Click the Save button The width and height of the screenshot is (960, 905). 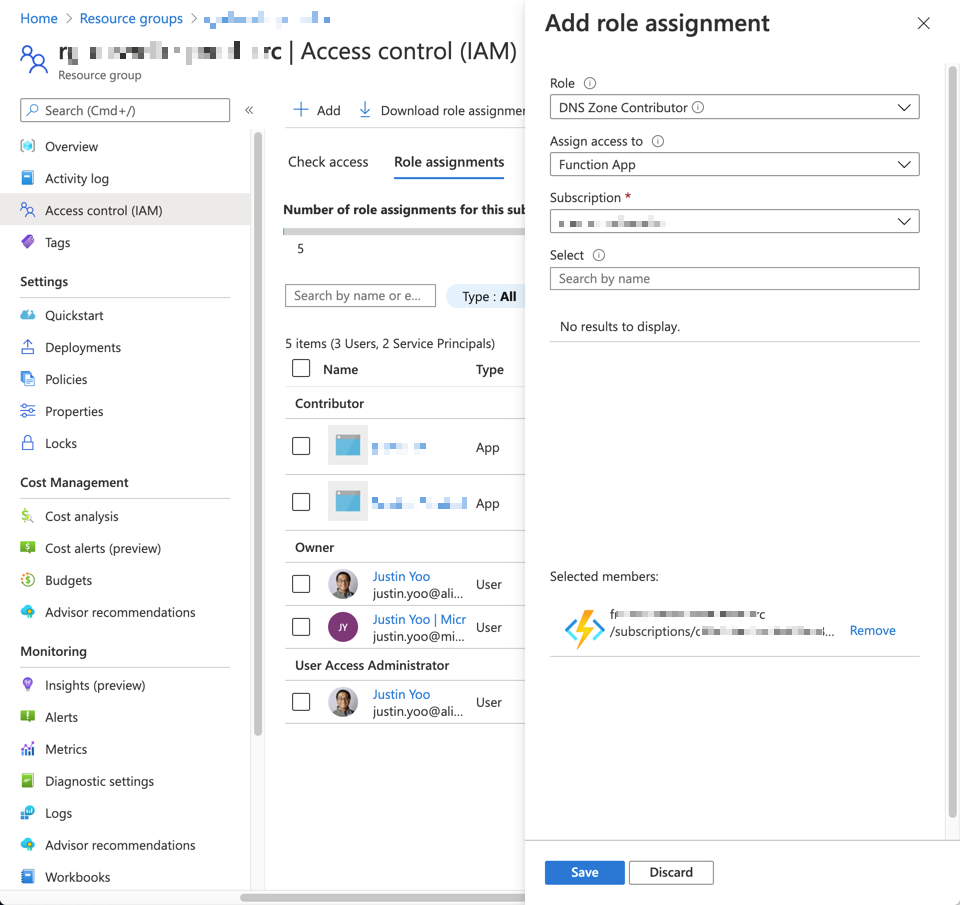[x=585, y=872]
